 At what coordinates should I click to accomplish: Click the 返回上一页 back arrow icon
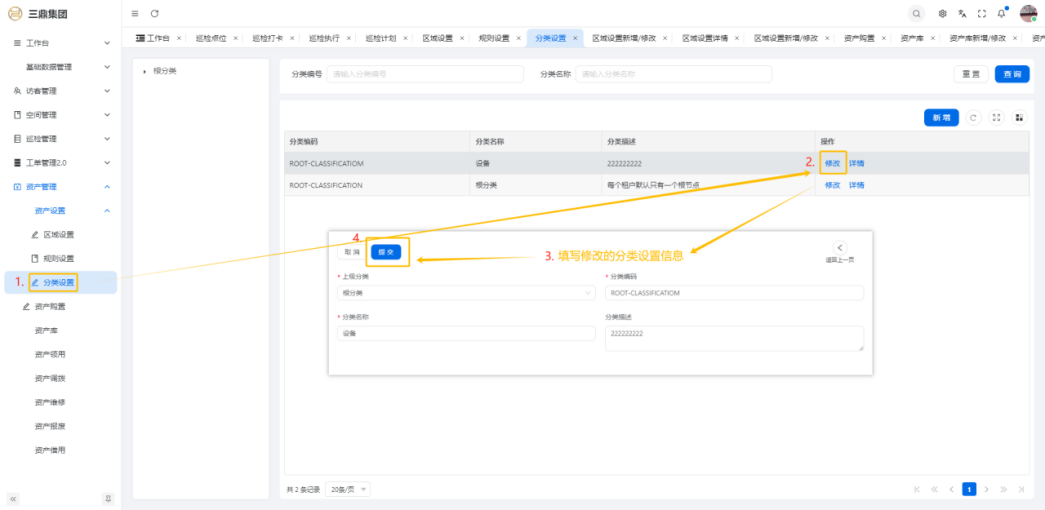pos(840,247)
